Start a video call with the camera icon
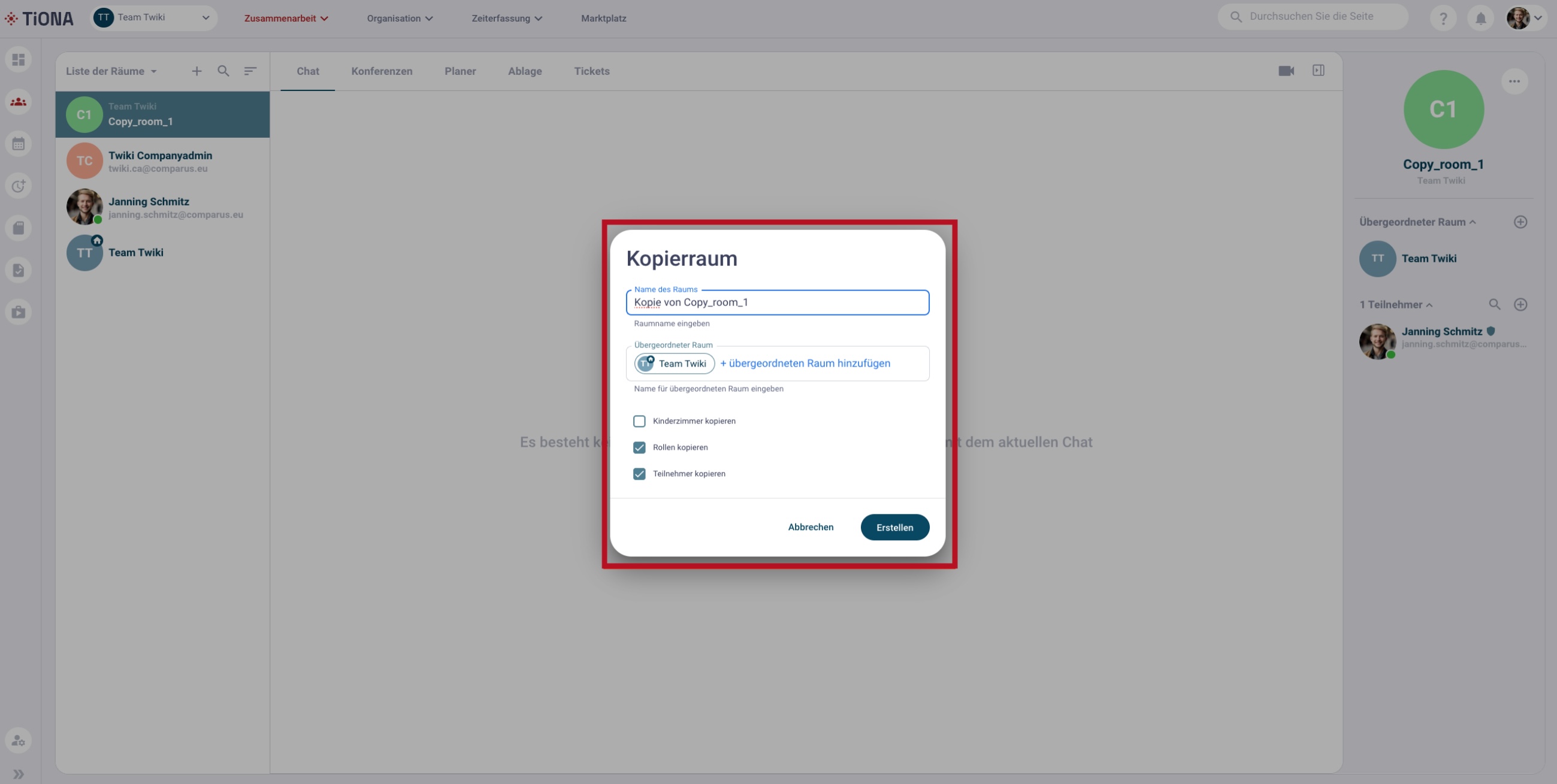 tap(1286, 71)
